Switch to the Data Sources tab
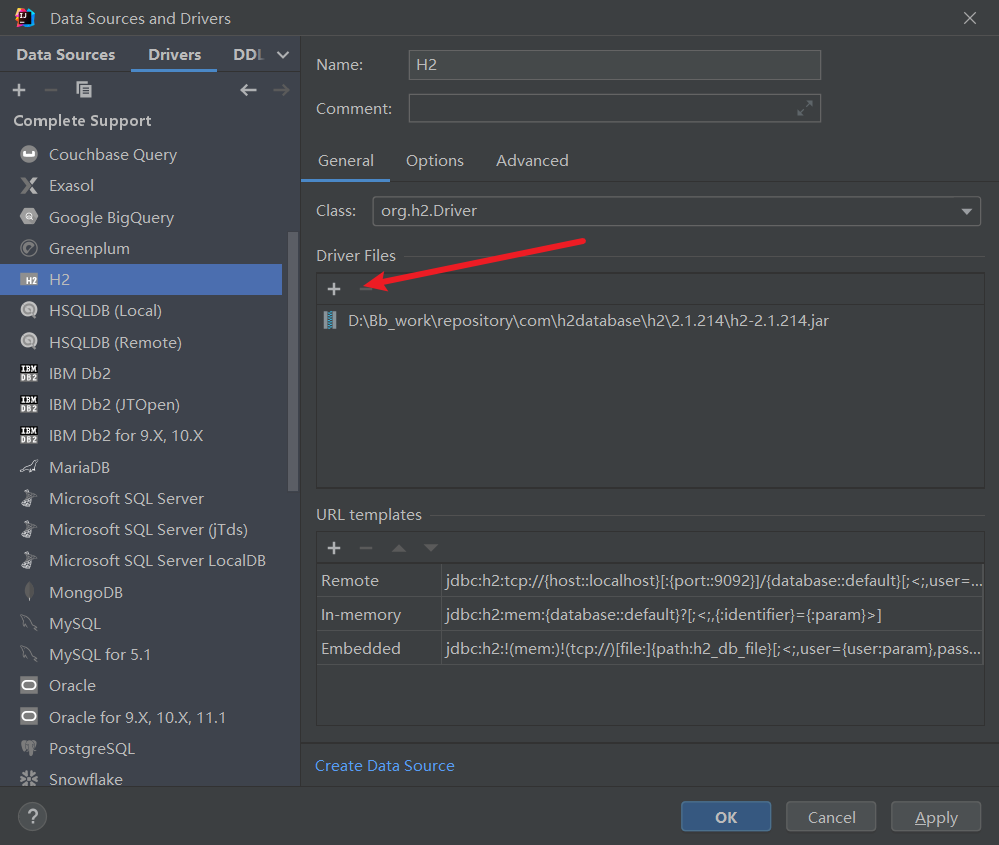This screenshot has height=845, width=999. coord(66,55)
